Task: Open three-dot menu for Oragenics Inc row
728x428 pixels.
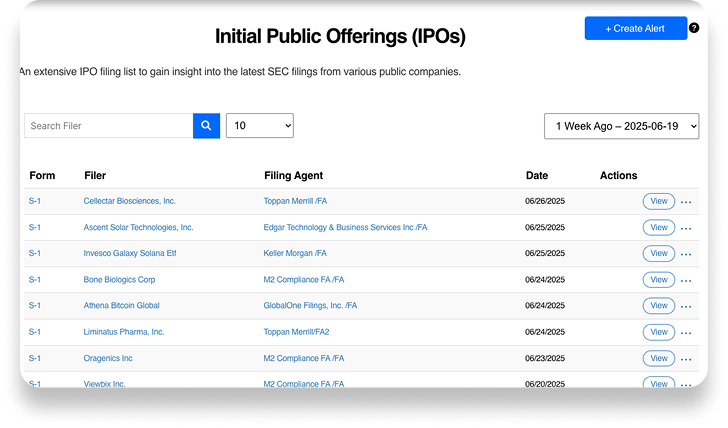Action: click(x=686, y=358)
